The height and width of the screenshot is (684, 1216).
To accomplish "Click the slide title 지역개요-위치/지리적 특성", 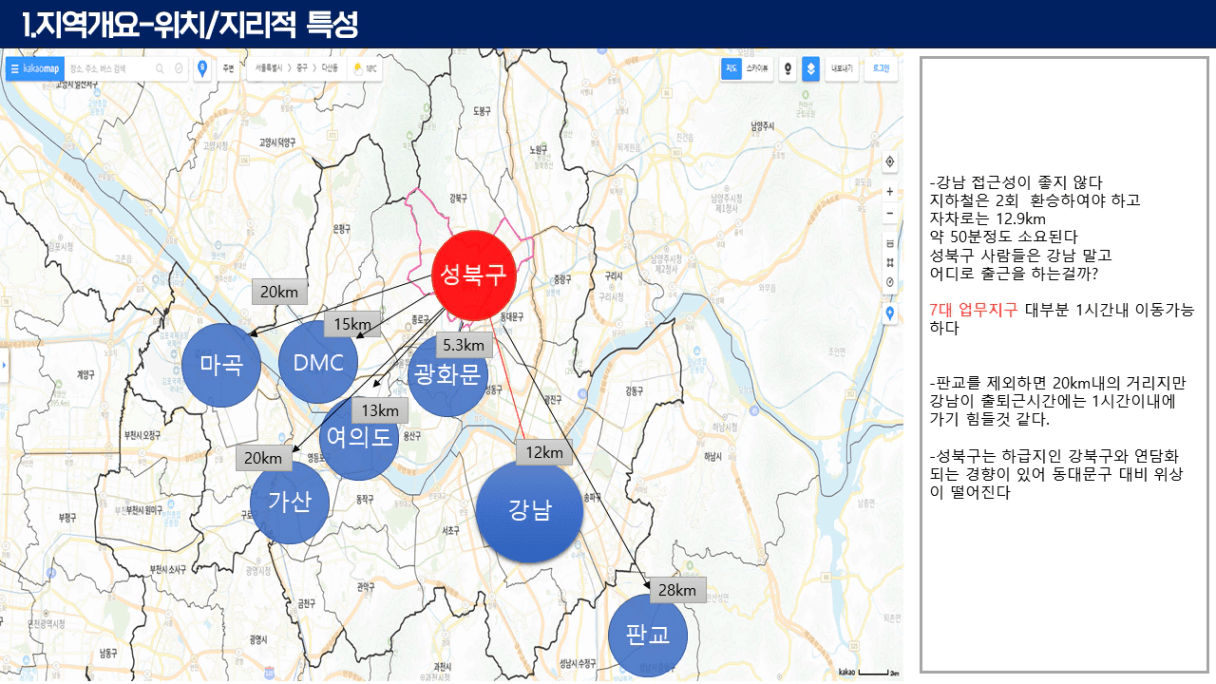I will tap(190, 24).
